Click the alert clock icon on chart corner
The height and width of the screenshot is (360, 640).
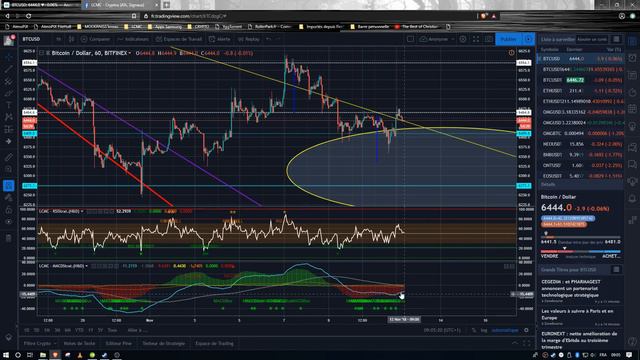click(511, 53)
